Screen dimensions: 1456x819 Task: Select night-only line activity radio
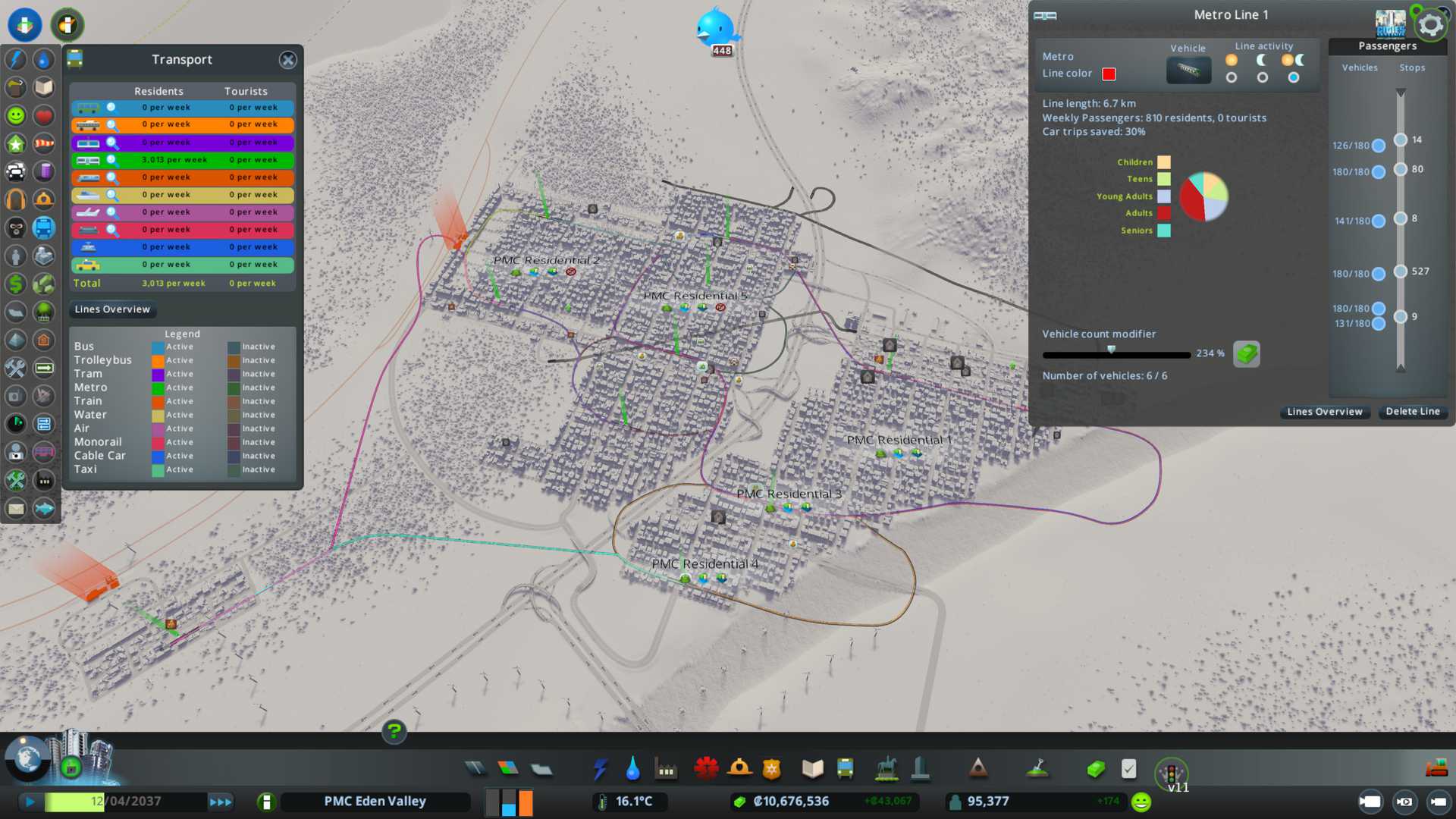1262,77
